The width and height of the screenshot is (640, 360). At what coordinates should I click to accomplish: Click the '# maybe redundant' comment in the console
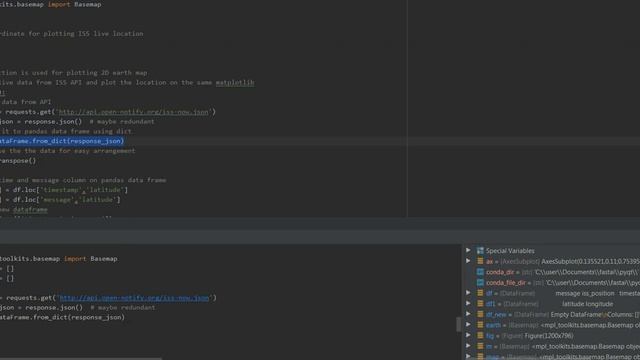click(x=122, y=307)
